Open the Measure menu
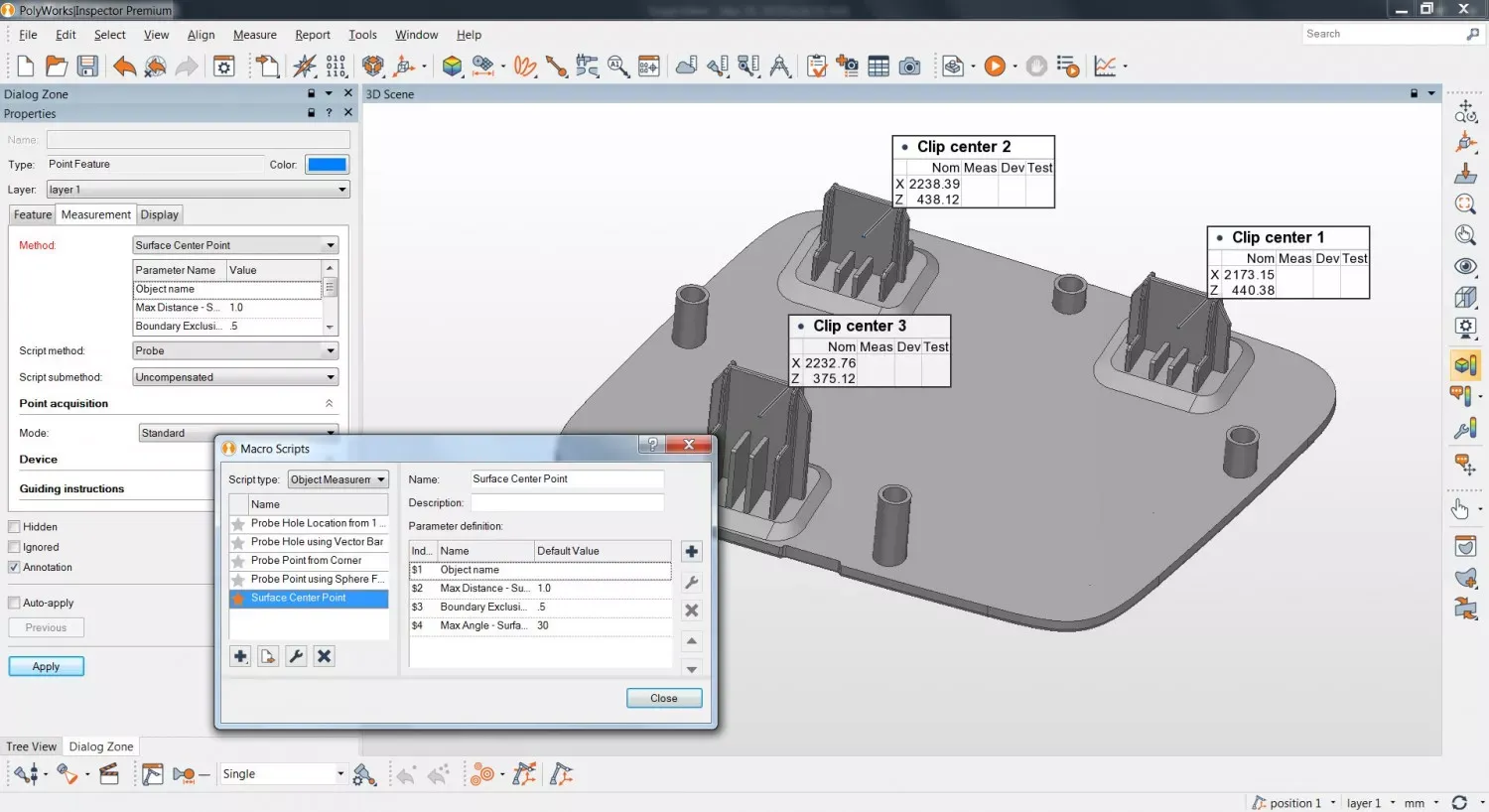Image resolution: width=1489 pixels, height=812 pixels. 255,34
